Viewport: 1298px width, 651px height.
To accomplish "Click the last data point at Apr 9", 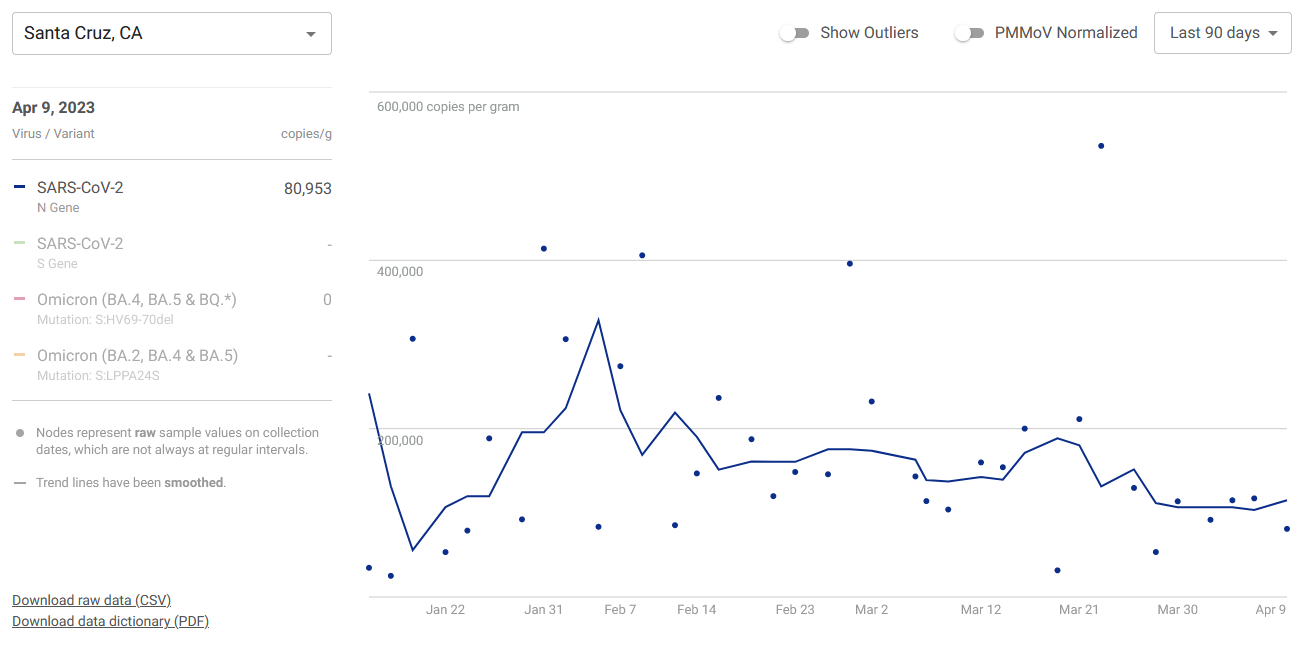I will [1287, 529].
